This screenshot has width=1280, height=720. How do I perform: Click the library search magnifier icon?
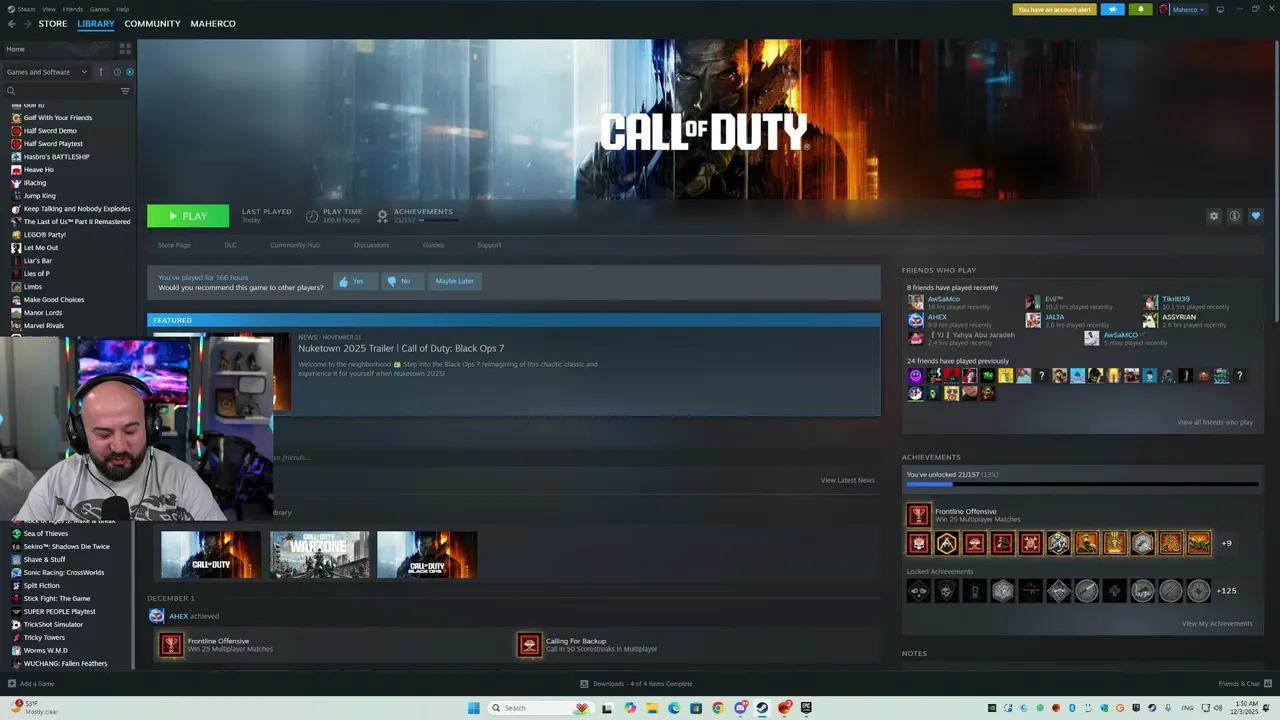(11, 91)
